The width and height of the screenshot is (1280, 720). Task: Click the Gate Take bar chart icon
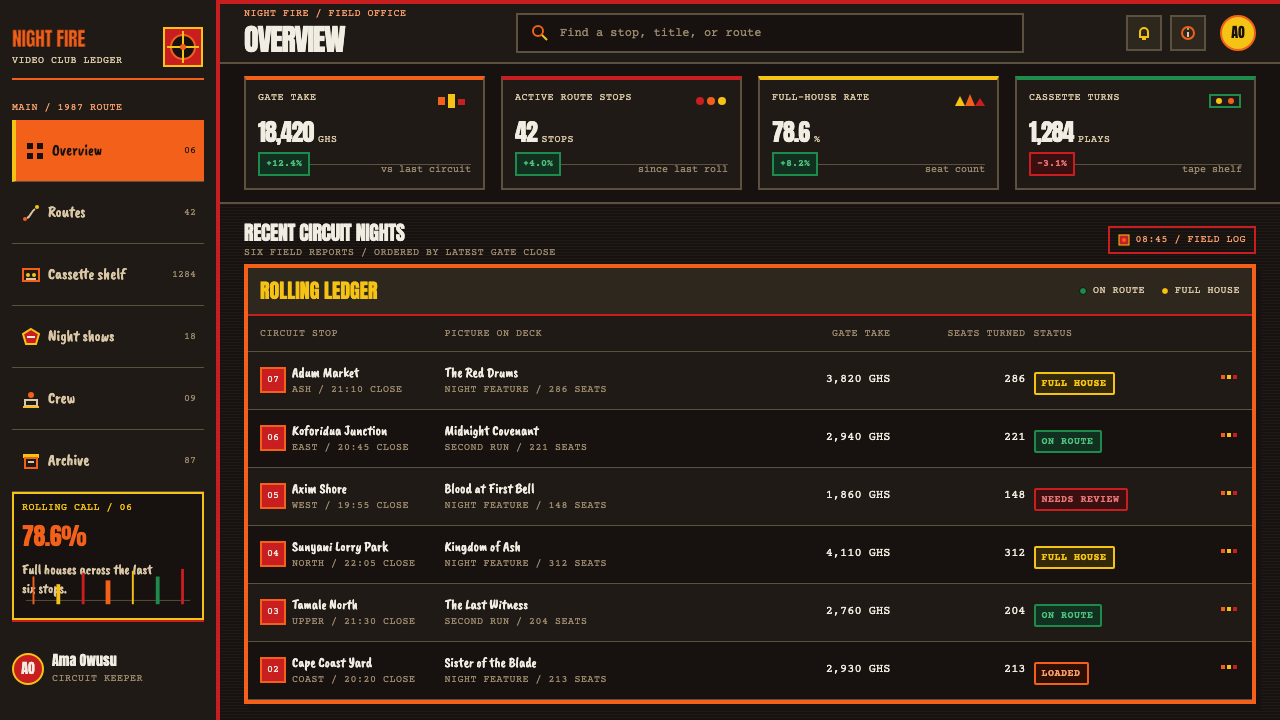(x=451, y=101)
